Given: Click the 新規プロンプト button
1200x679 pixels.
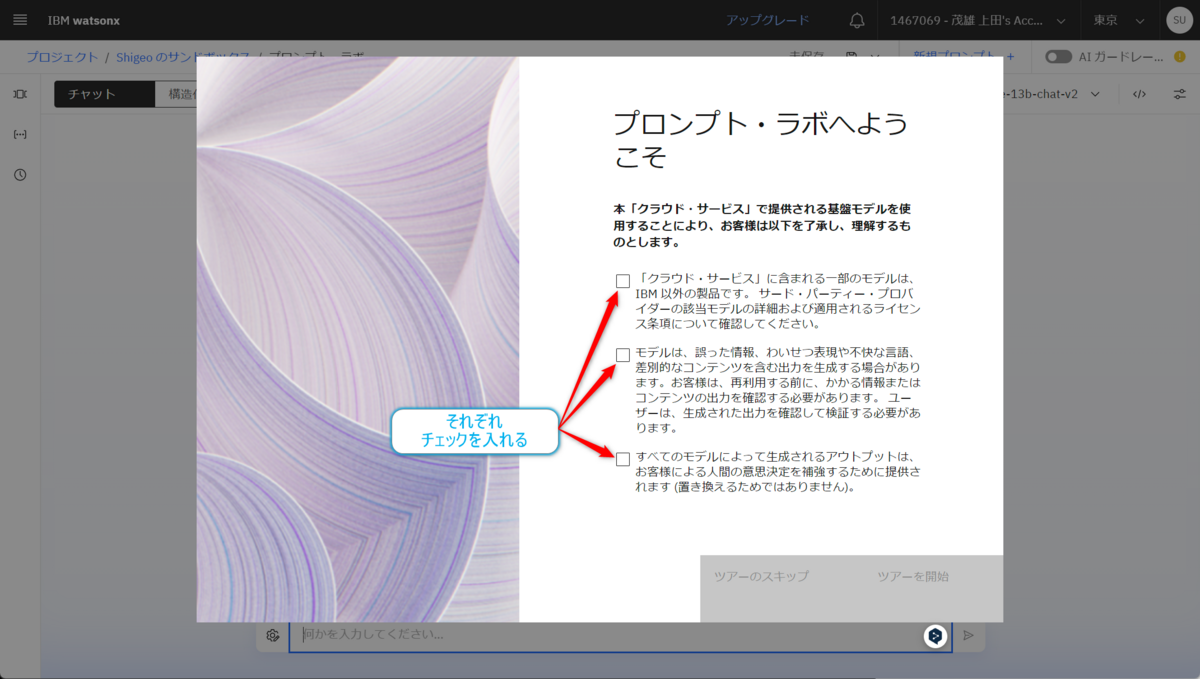Looking at the screenshot, I should [964, 57].
